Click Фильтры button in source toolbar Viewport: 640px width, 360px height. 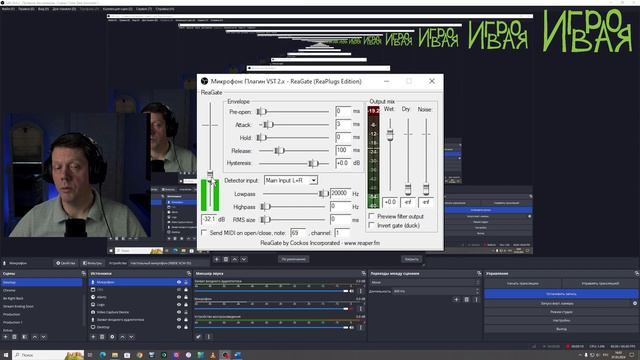click(92, 263)
